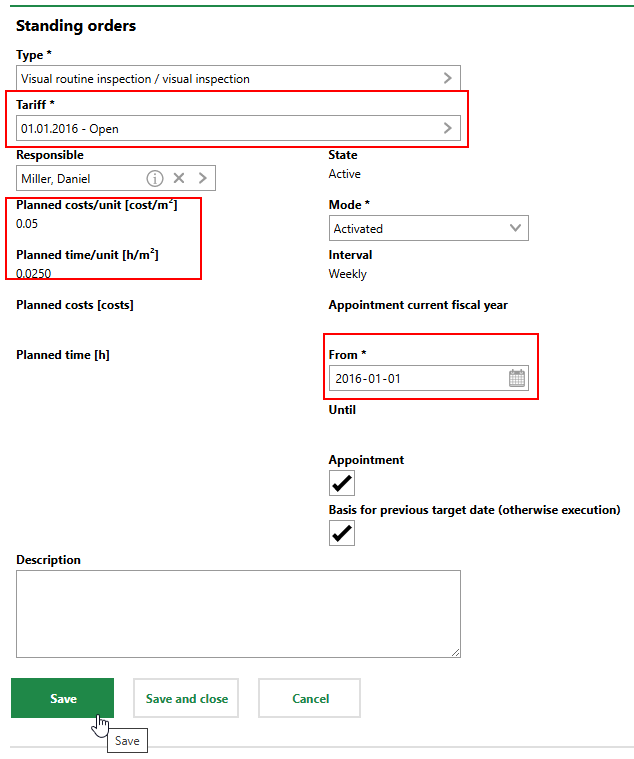Click the Save tooltip
Screen dimensions: 634x759
point(127,741)
